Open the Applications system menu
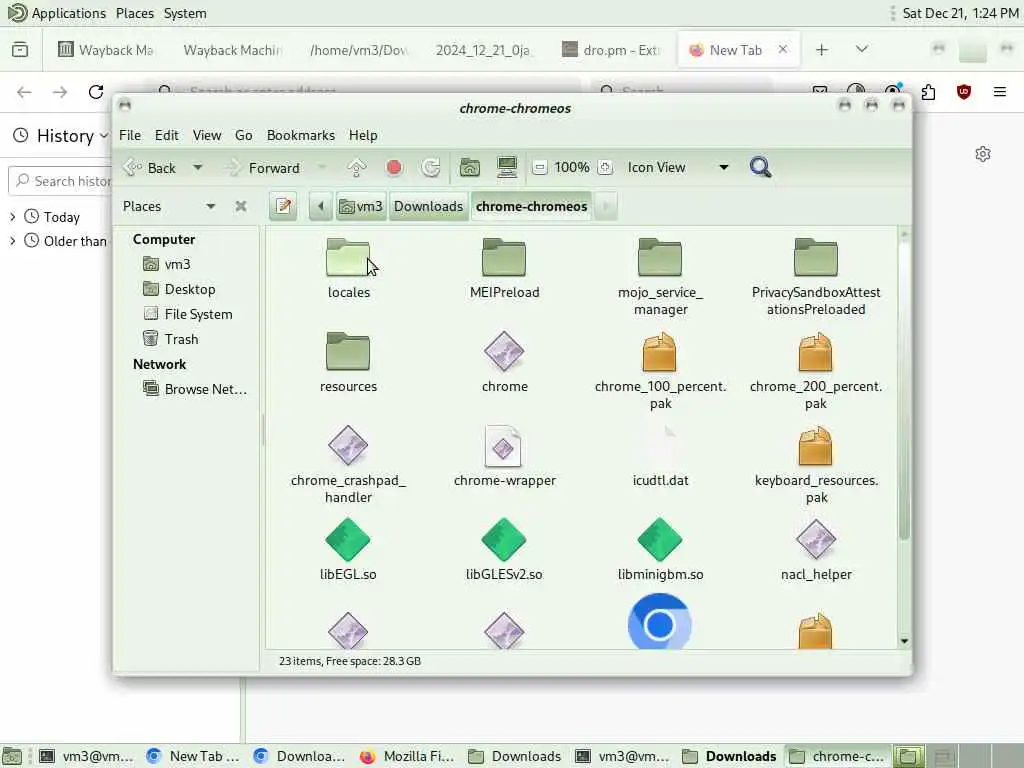 coord(68,13)
